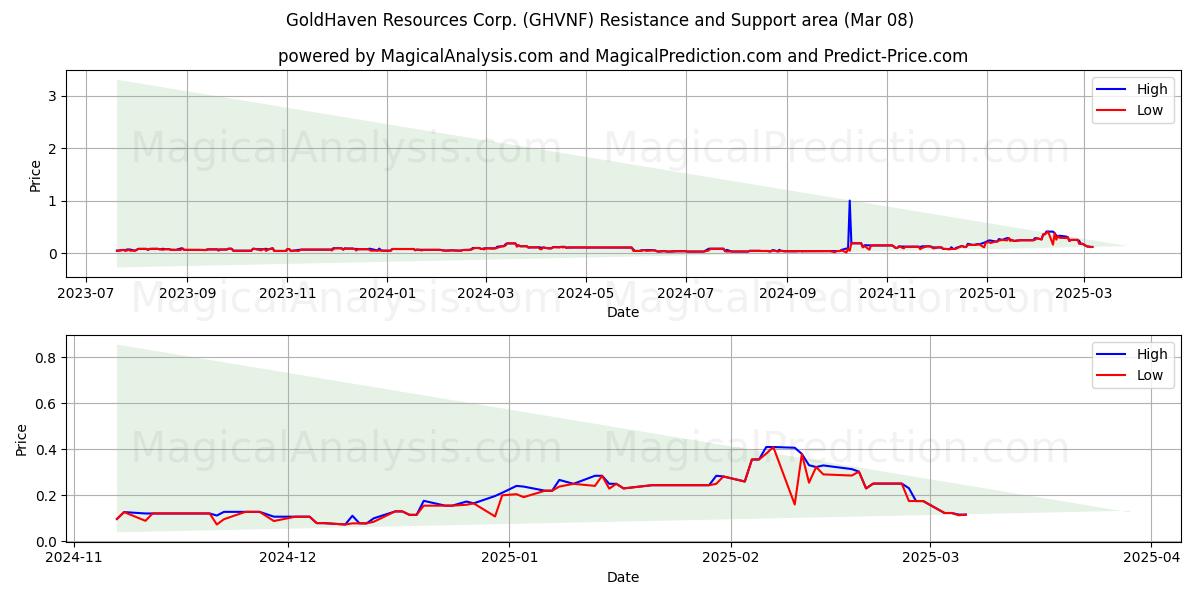
Task: Click 'High' in the lower chart legend
Action: (1152, 354)
